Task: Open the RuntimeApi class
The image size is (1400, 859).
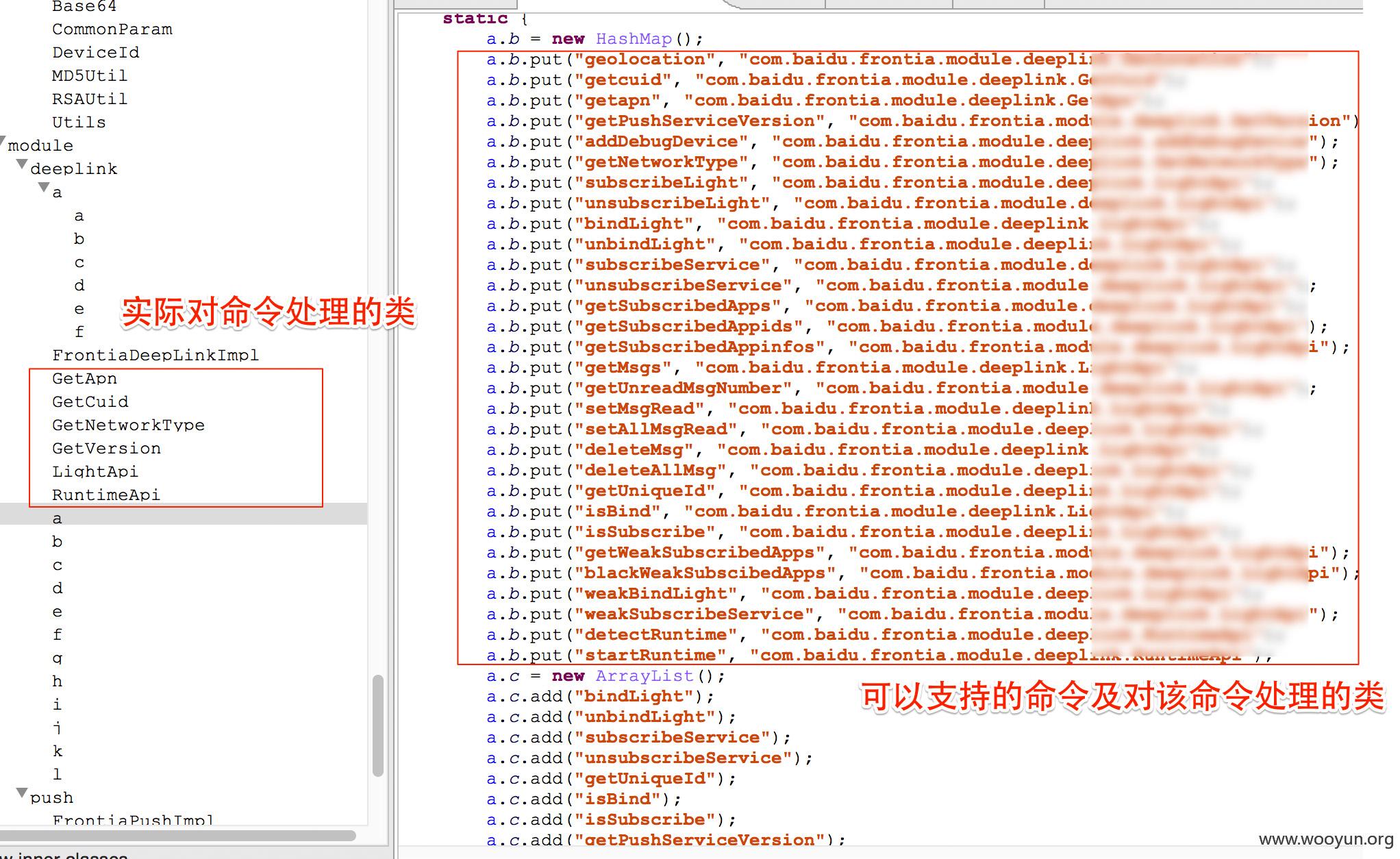Action: pyautogui.click(x=106, y=495)
